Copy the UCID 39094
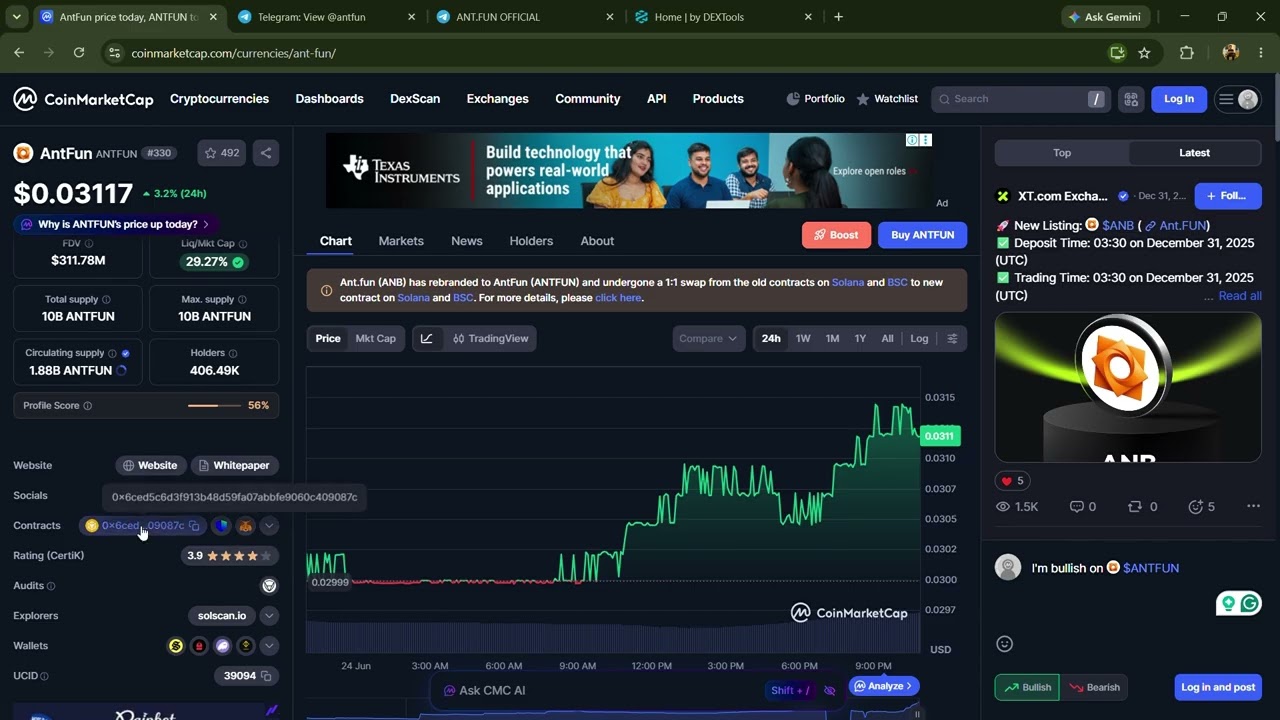This screenshot has width=1280, height=720. pyautogui.click(x=266, y=676)
